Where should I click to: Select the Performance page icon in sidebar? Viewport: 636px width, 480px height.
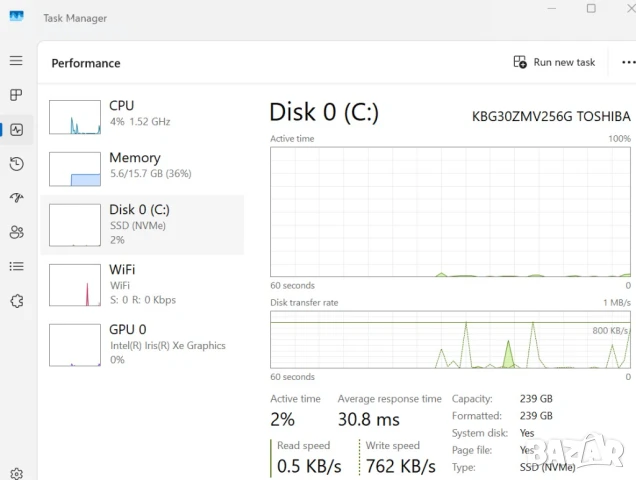coord(16,129)
